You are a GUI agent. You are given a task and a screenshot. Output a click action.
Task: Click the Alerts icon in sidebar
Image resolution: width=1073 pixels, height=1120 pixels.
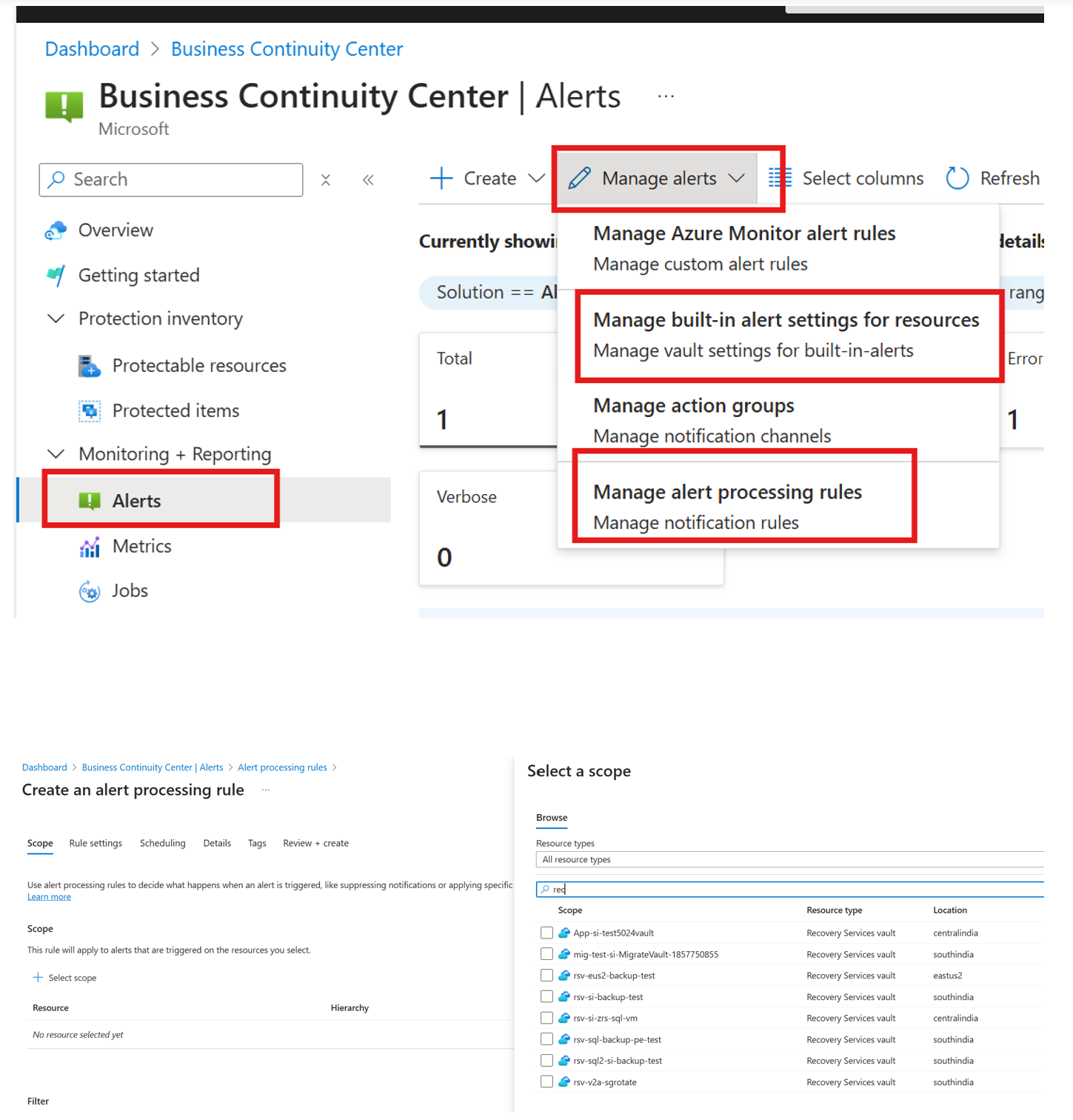[90, 501]
